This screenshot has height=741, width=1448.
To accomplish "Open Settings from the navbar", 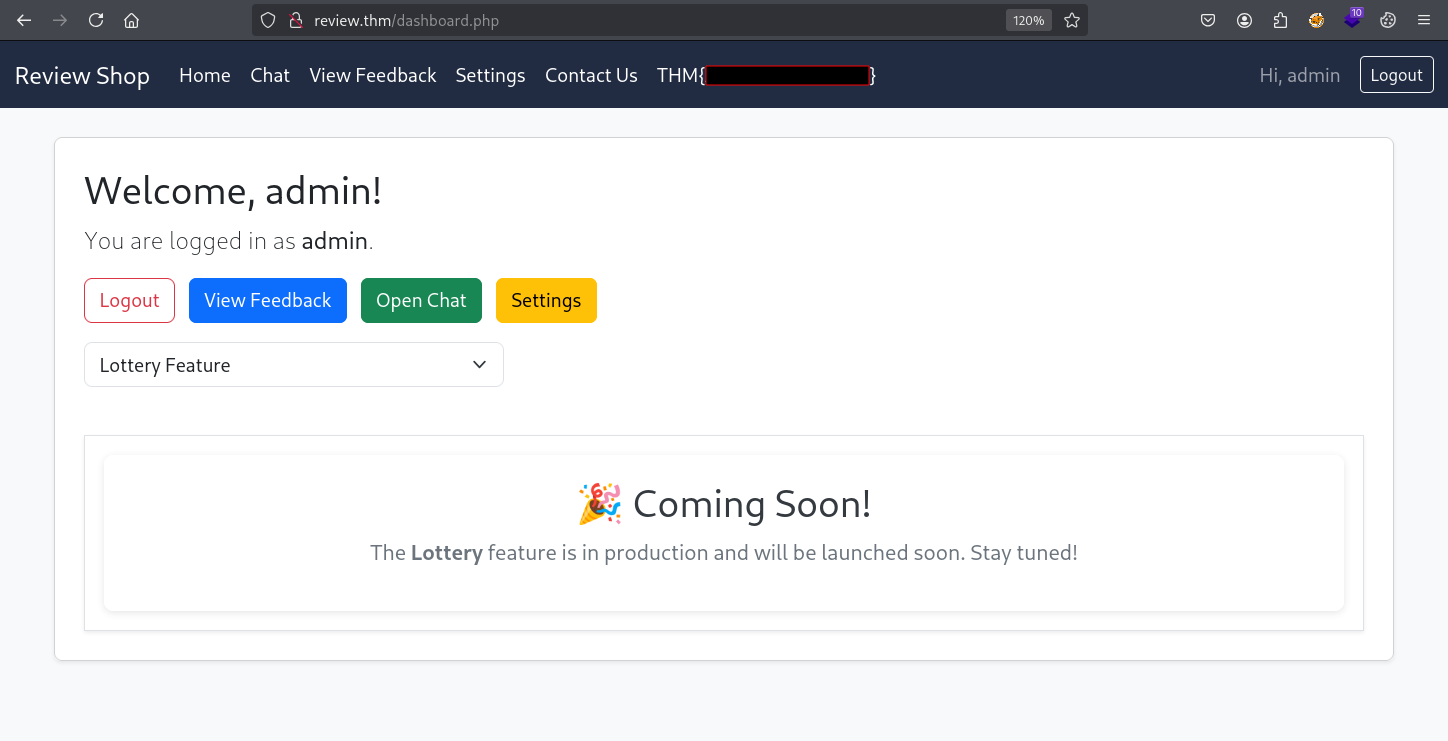I will pyautogui.click(x=490, y=76).
